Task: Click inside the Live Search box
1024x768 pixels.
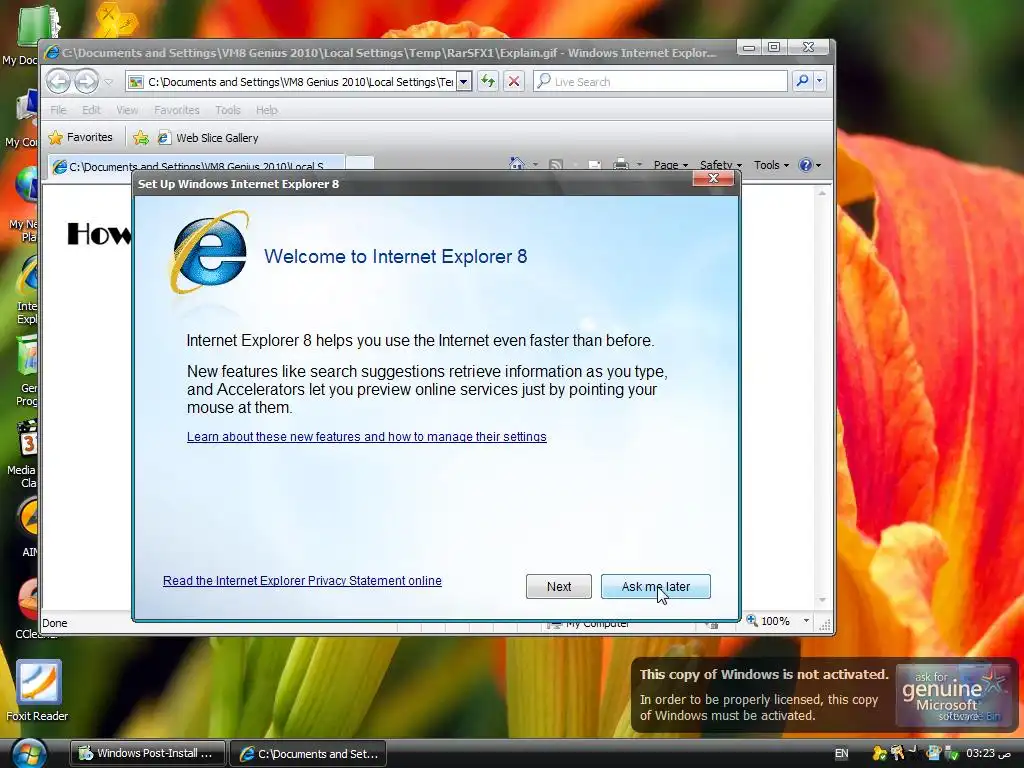Action: [x=660, y=82]
